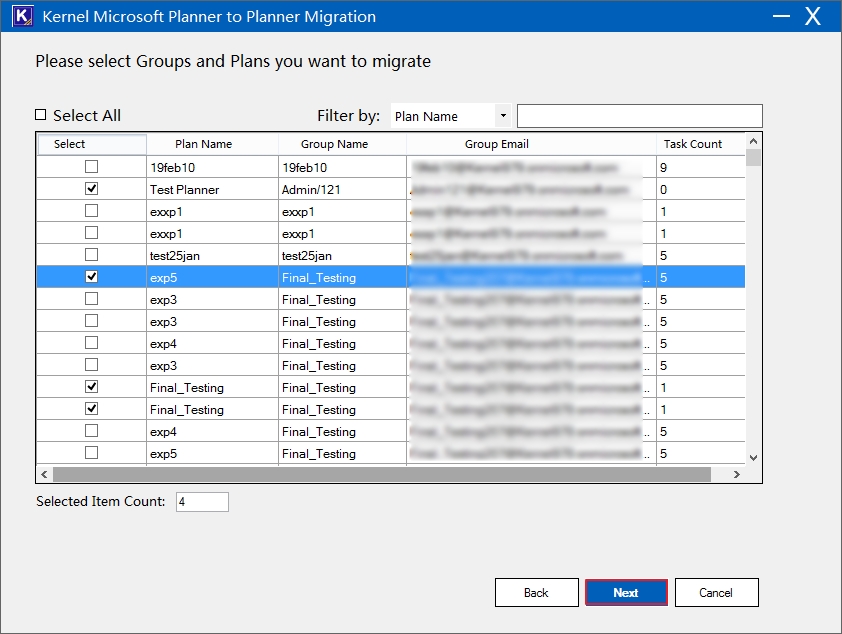Go Back to previous step
The image size is (842, 634).
click(x=536, y=593)
